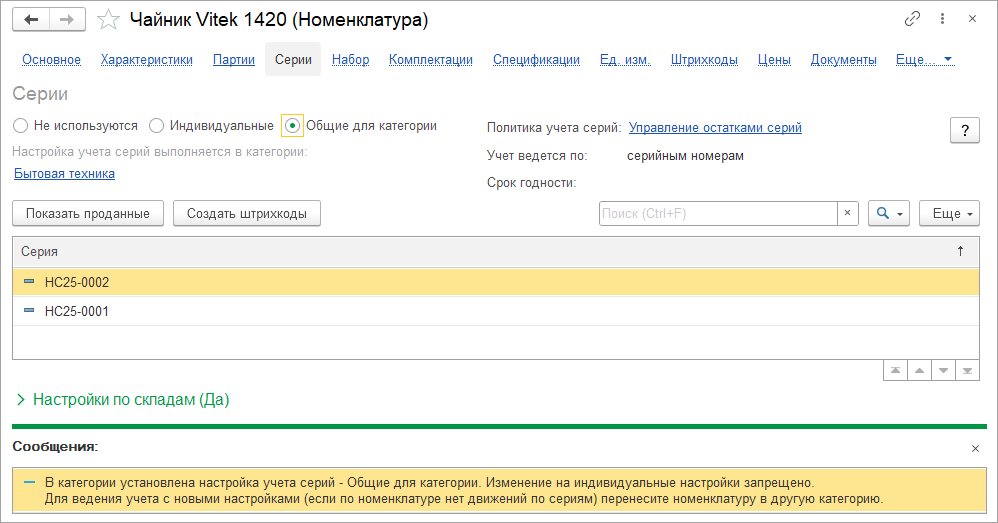Clear the search field with X icon
The image size is (998, 523).
click(848, 213)
